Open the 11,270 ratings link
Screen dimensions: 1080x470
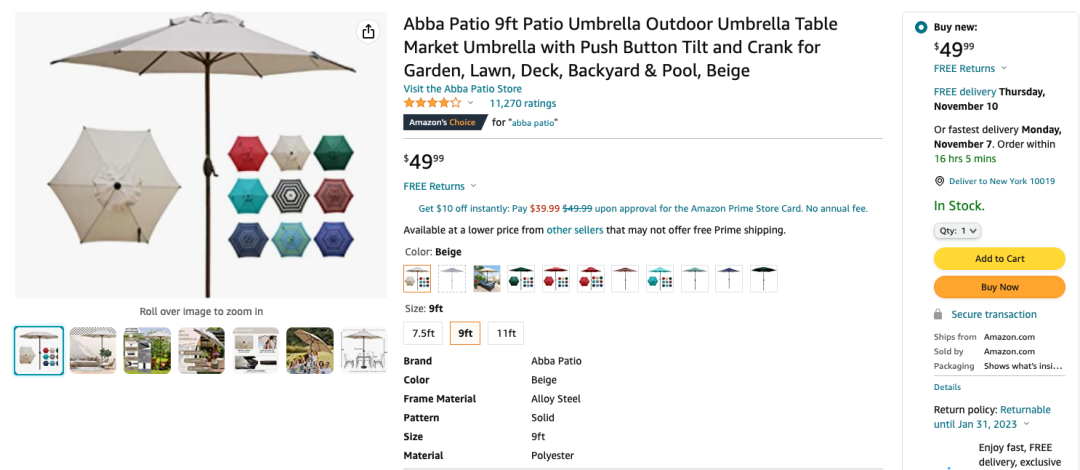(x=522, y=103)
